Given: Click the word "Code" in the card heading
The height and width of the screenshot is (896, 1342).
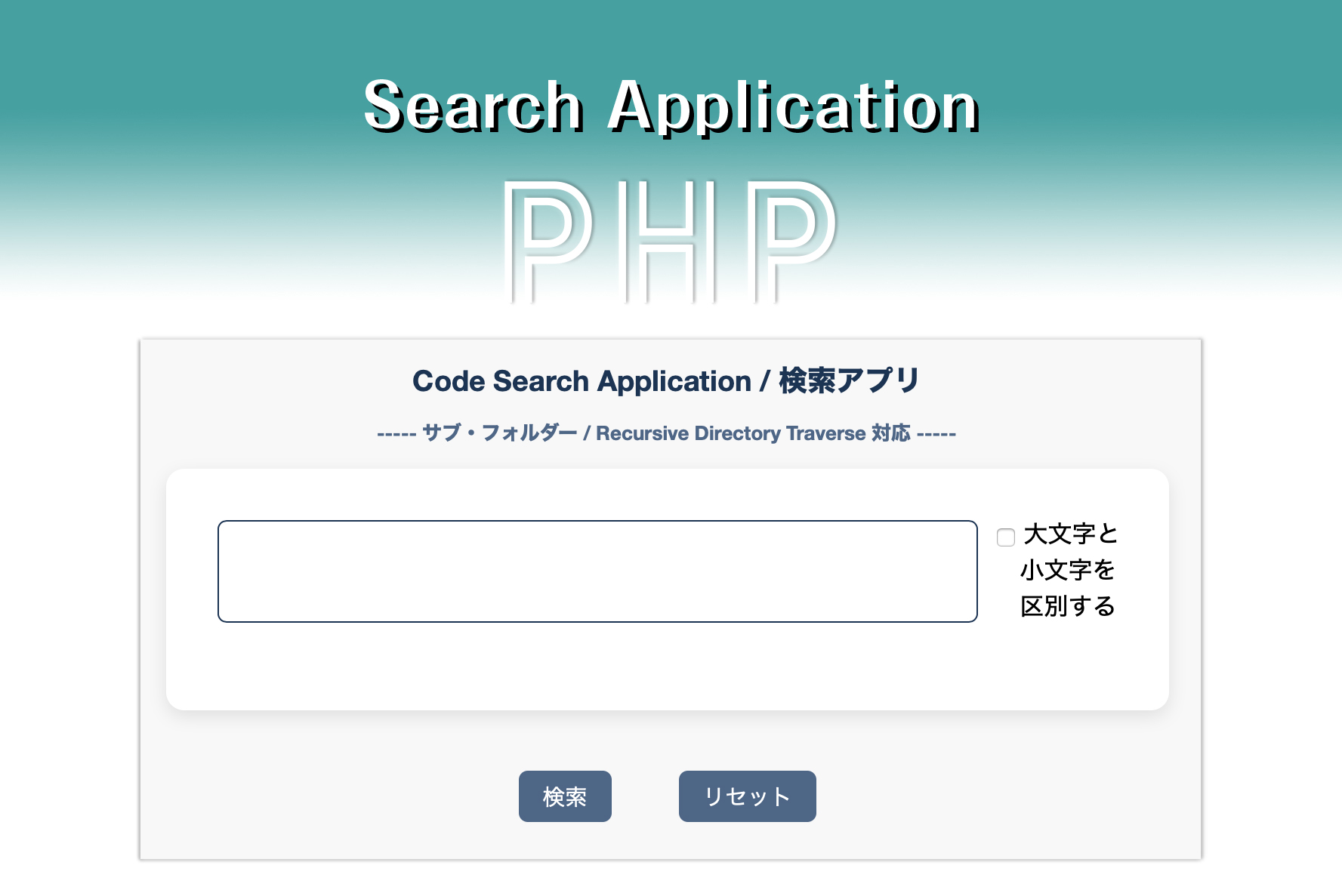Looking at the screenshot, I should (447, 381).
